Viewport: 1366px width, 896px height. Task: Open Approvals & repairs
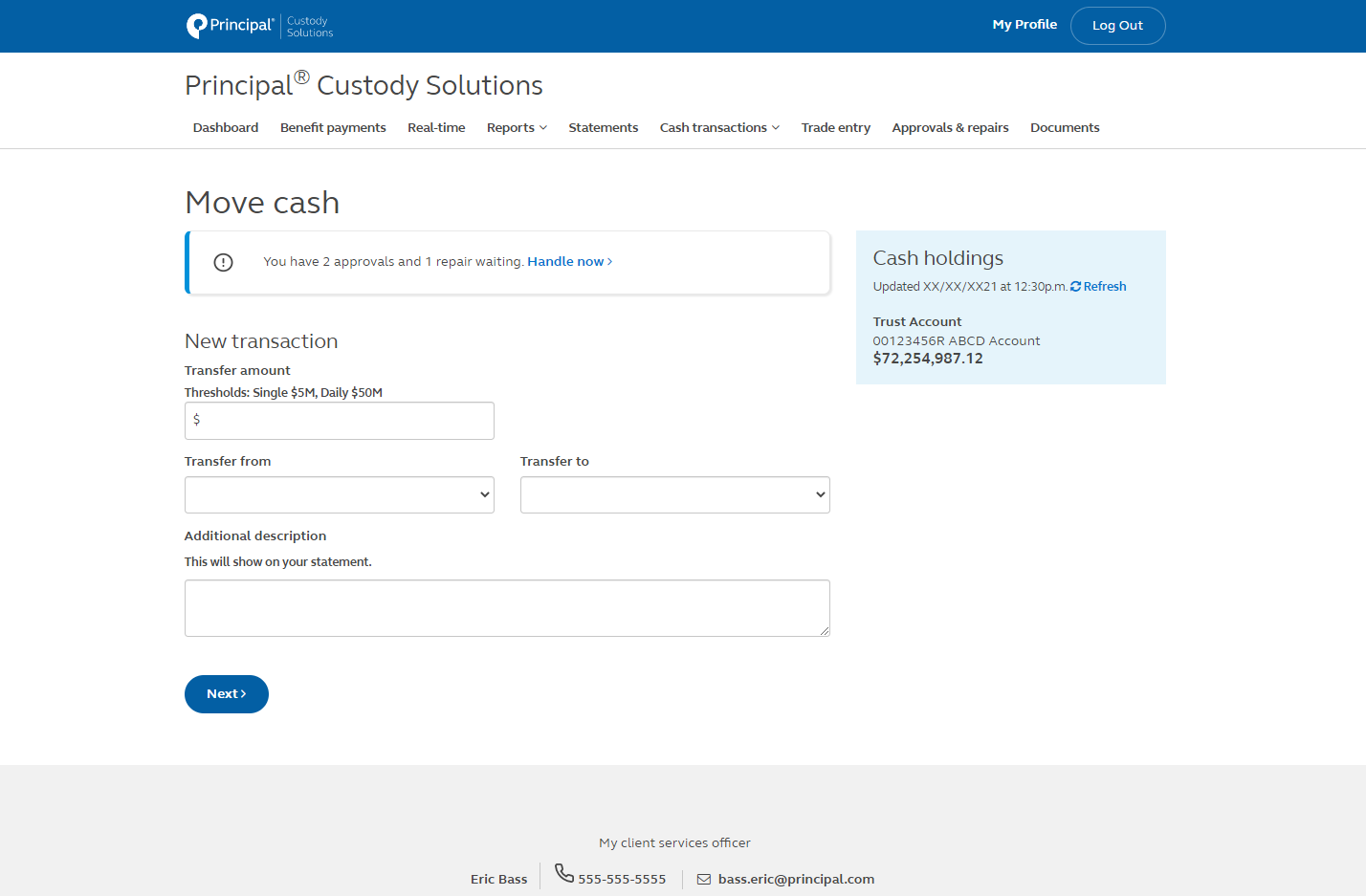pyautogui.click(x=949, y=127)
